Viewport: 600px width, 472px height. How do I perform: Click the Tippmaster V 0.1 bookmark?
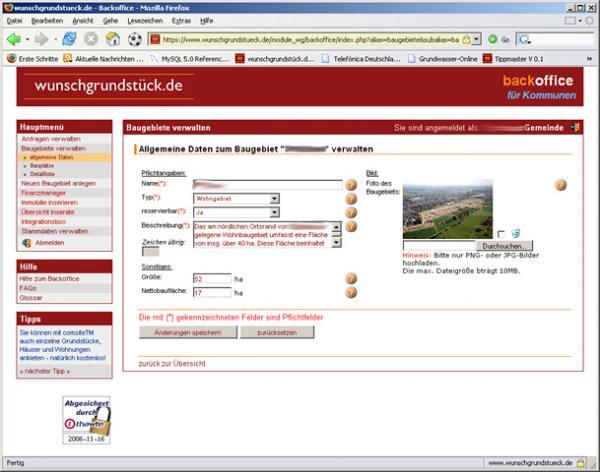[x=513, y=59]
